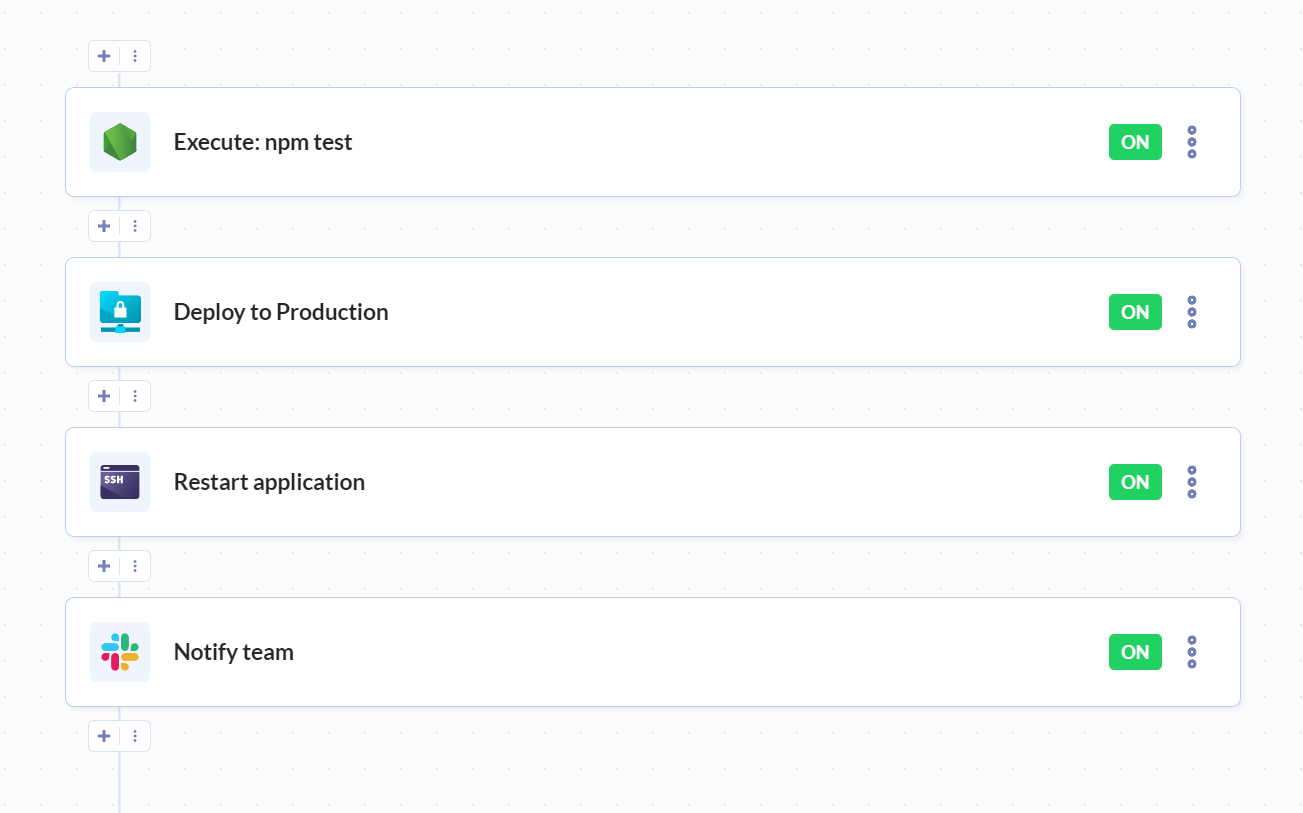The width and height of the screenshot is (1303, 813).
Task: Toggle off the Execute npm test action
Action: 1135,141
